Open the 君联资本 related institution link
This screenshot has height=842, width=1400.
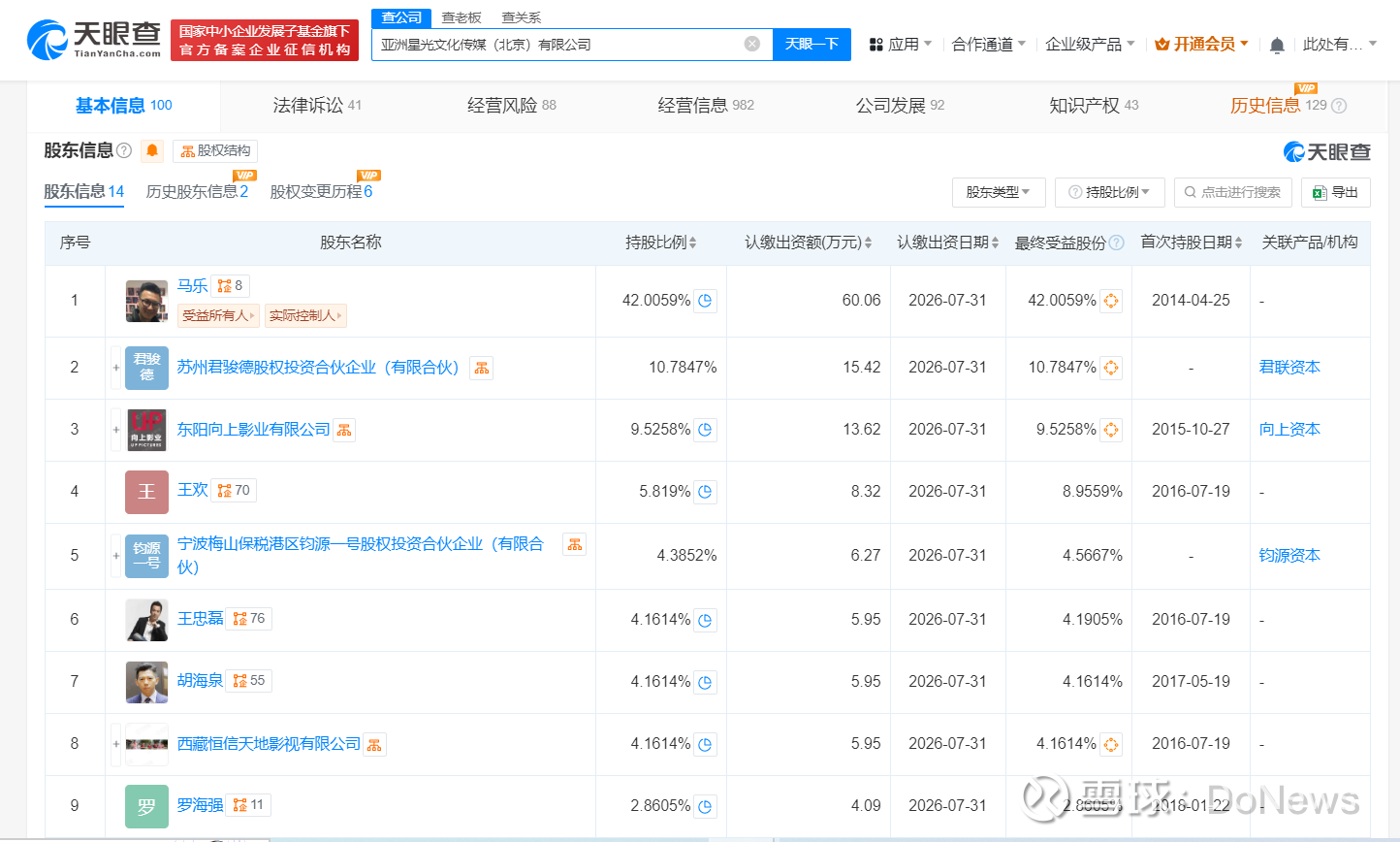click(x=1289, y=368)
